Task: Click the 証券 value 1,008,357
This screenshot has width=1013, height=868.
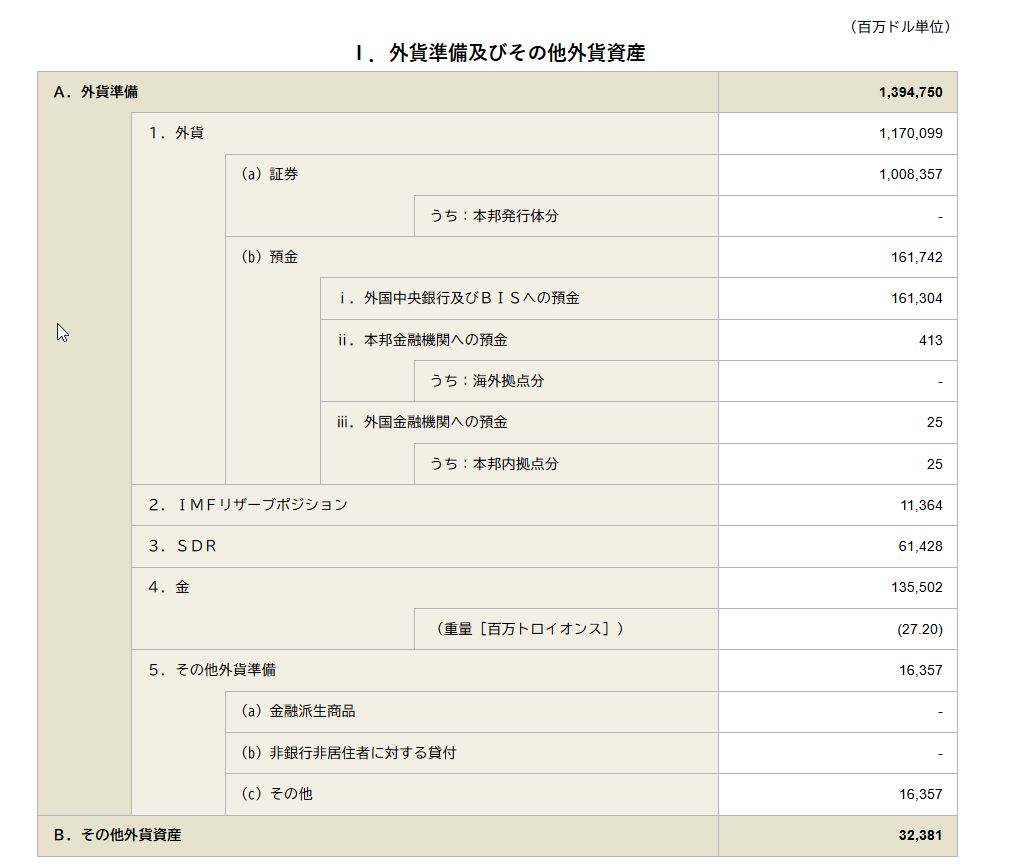Action: click(x=910, y=174)
